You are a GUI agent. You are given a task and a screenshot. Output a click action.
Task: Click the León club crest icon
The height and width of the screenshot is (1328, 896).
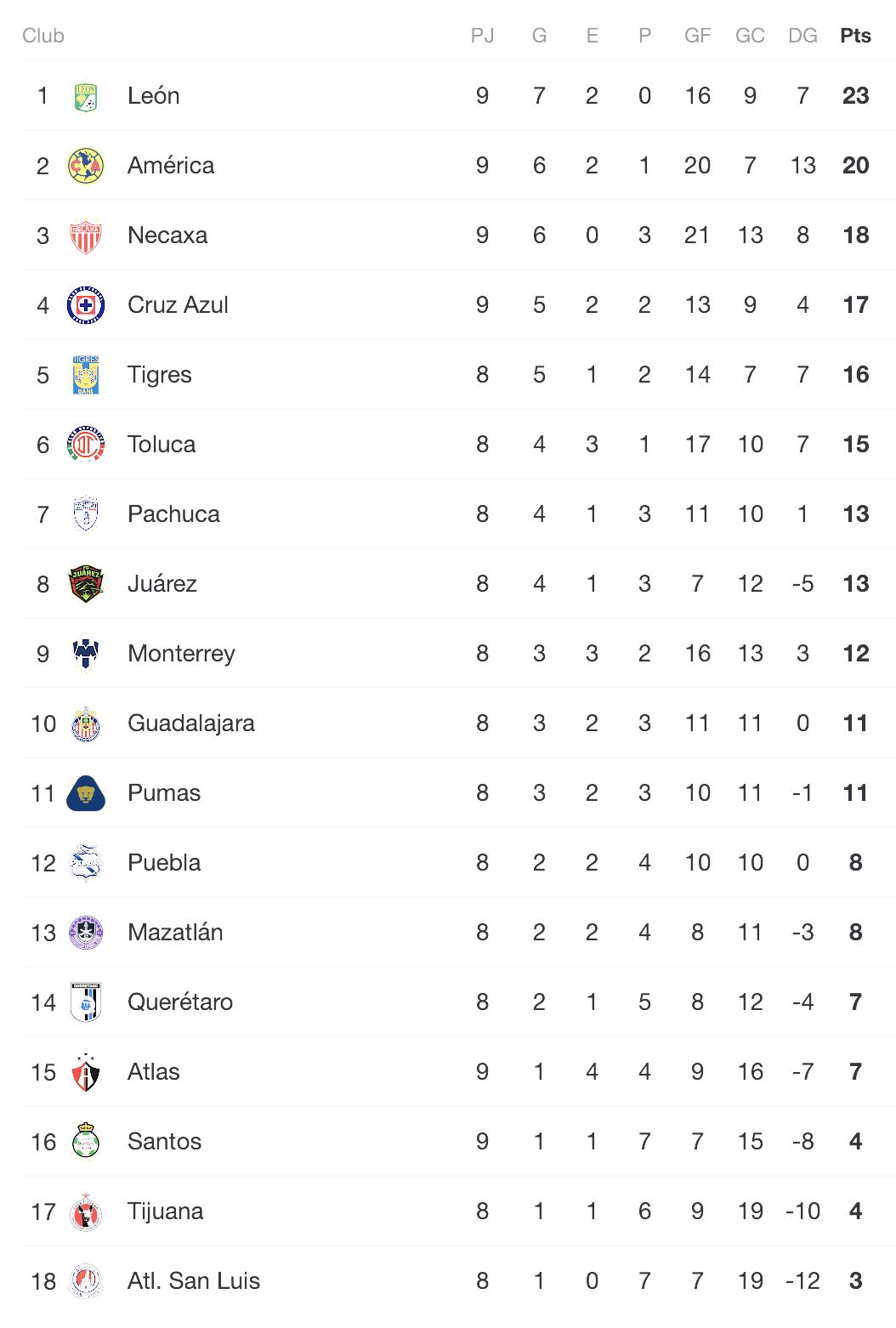[x=86, y=96]
